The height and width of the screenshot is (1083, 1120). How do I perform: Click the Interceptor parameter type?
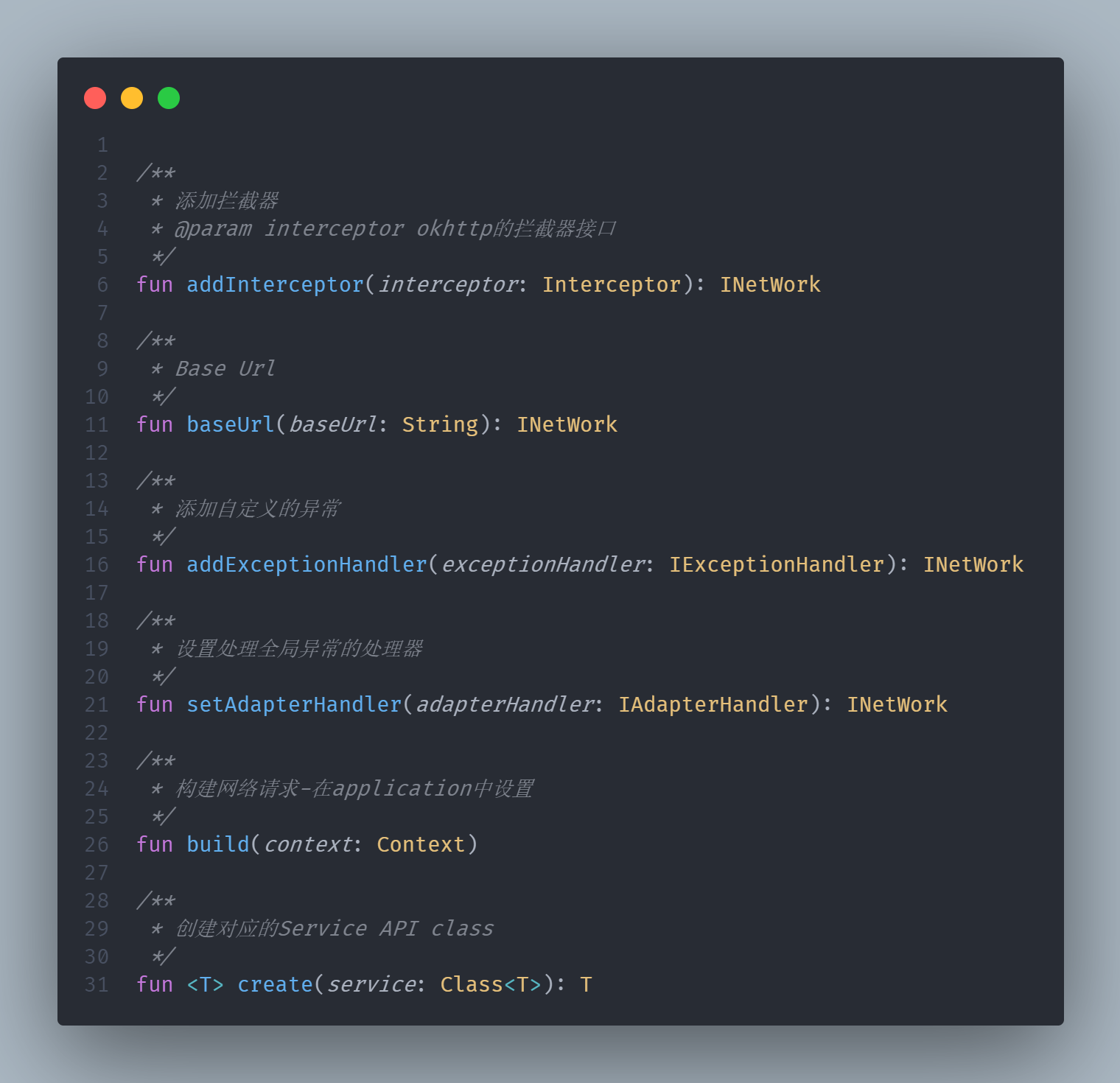click(x=612, y=284)
